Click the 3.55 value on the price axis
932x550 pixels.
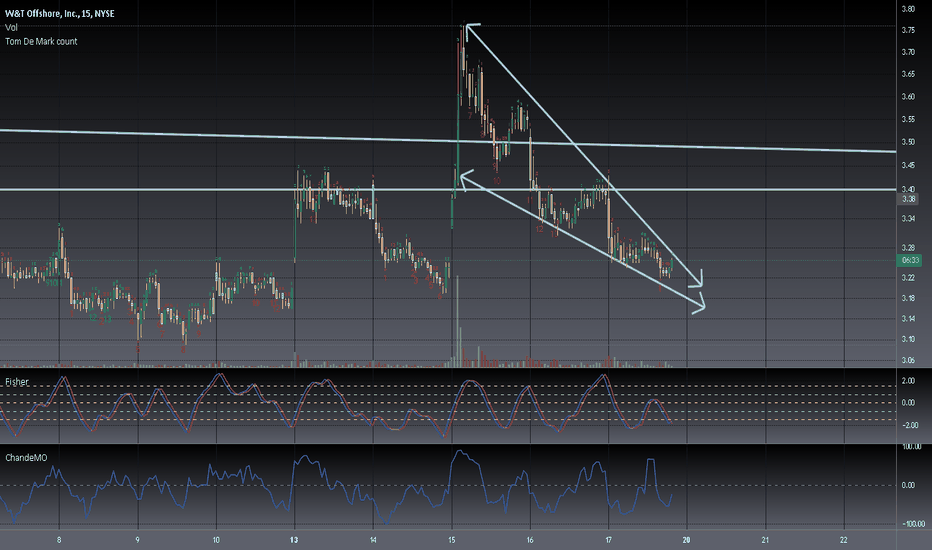pos(908,119)
